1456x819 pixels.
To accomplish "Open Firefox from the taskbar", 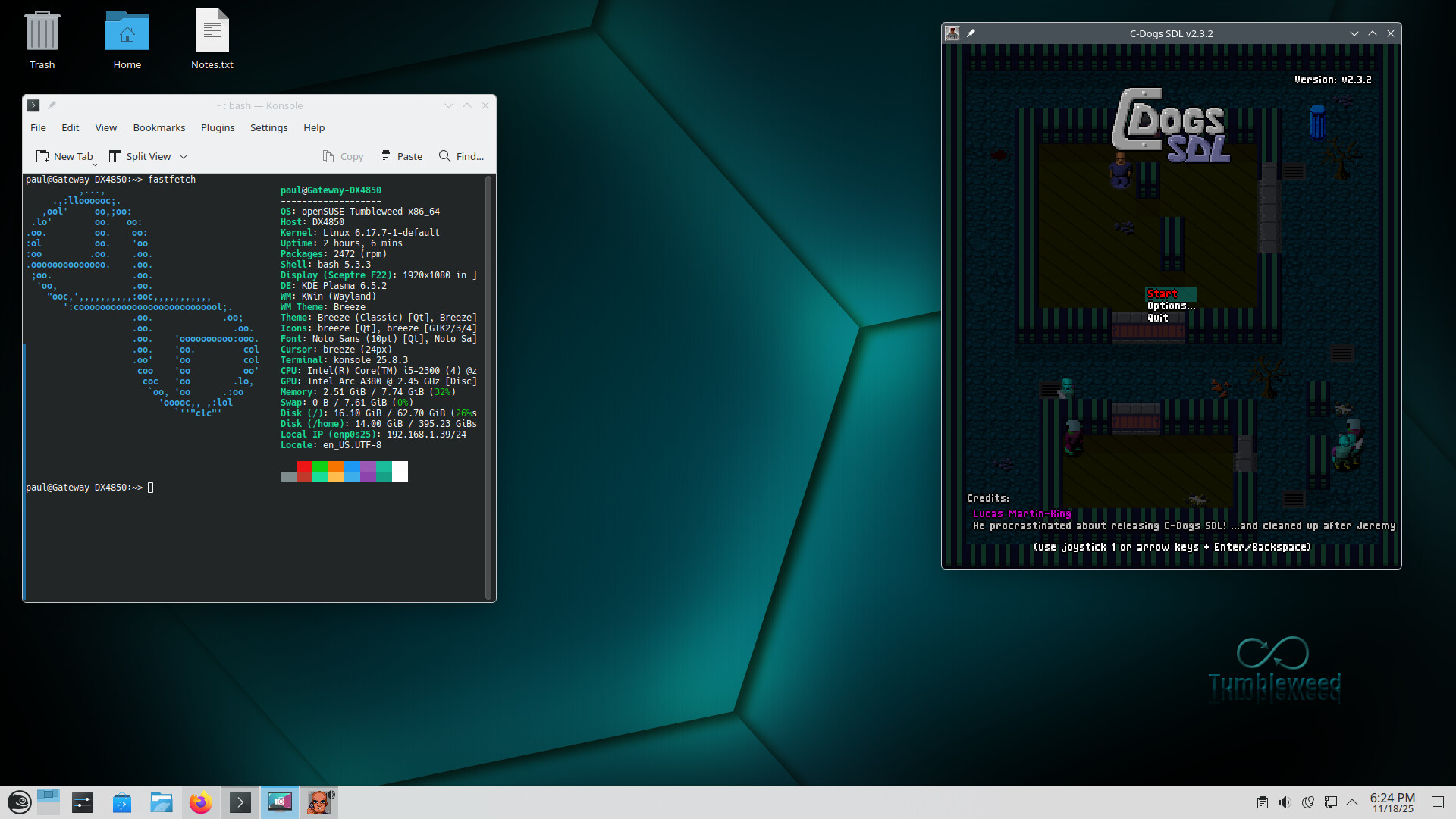I will (200, 802).
